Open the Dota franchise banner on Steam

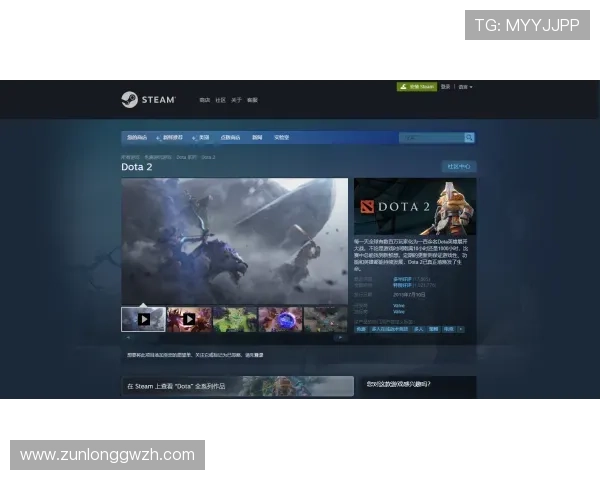click(238, 386)
